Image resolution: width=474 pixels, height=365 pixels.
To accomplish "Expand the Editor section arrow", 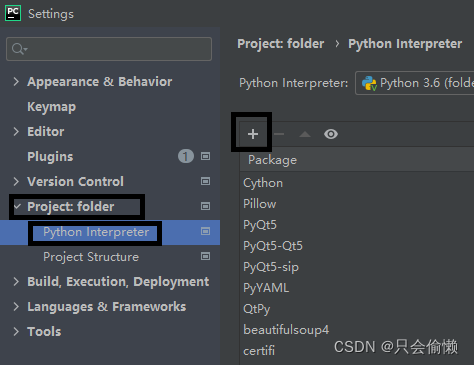I will click(16, 132).
